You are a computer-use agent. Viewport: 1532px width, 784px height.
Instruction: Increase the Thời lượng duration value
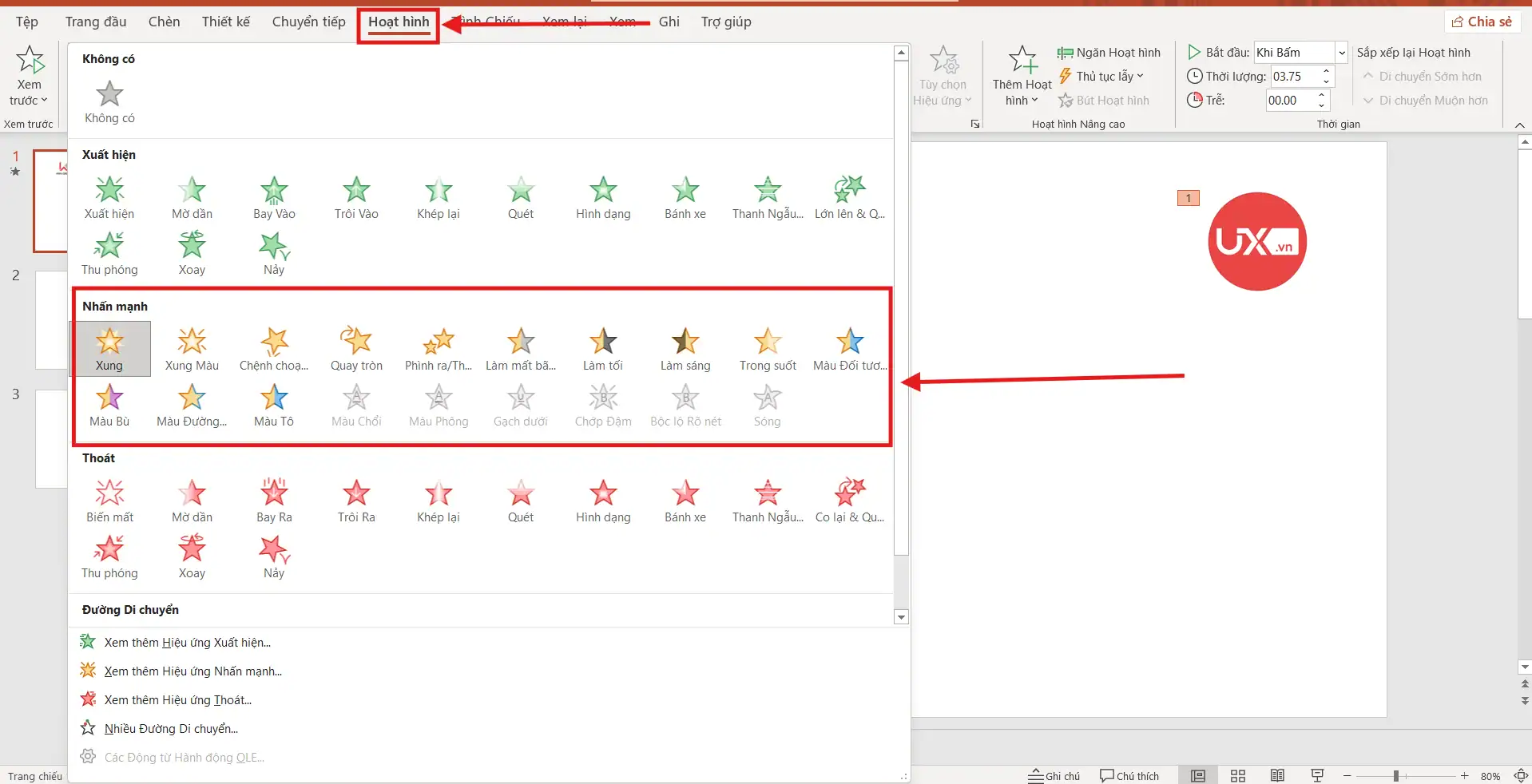coord(1326,72)
